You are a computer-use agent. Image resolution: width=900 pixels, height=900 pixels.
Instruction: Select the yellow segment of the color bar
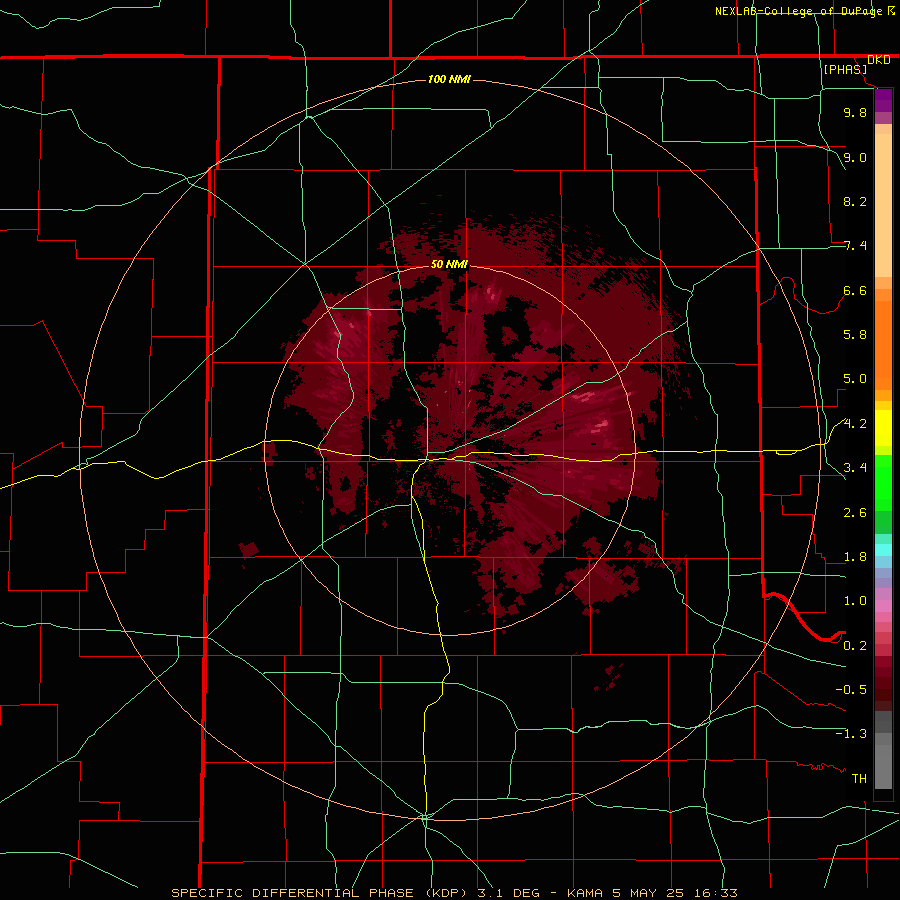click(883, 428)
